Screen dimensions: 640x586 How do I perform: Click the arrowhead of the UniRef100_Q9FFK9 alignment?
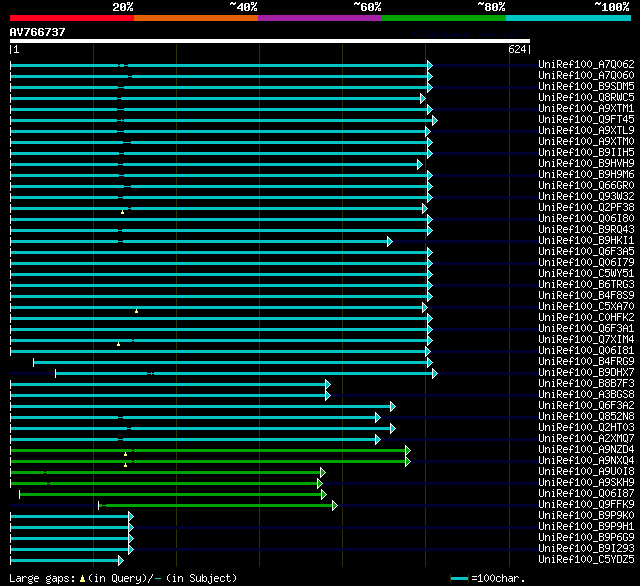coord(335,506)
